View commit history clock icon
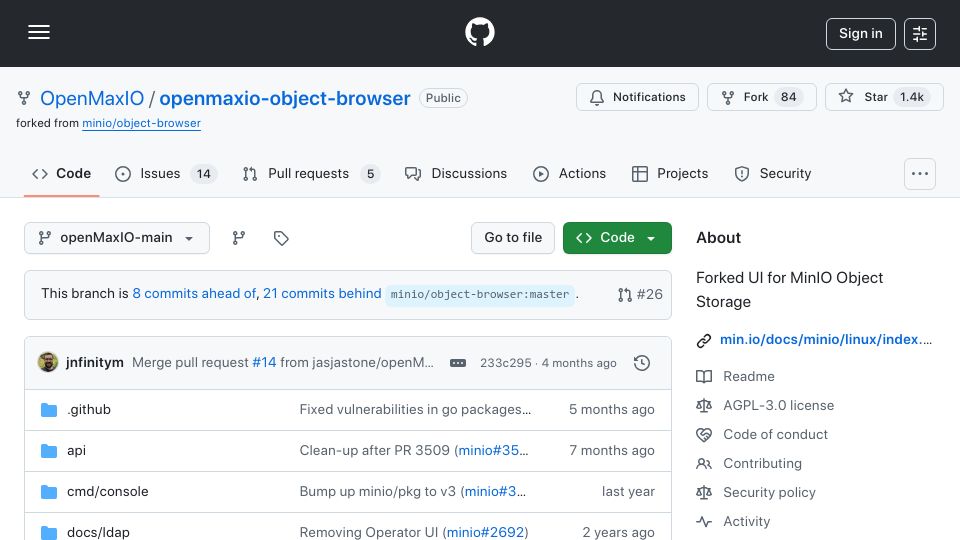Viewport: 960px width, 540px height. 642,363
